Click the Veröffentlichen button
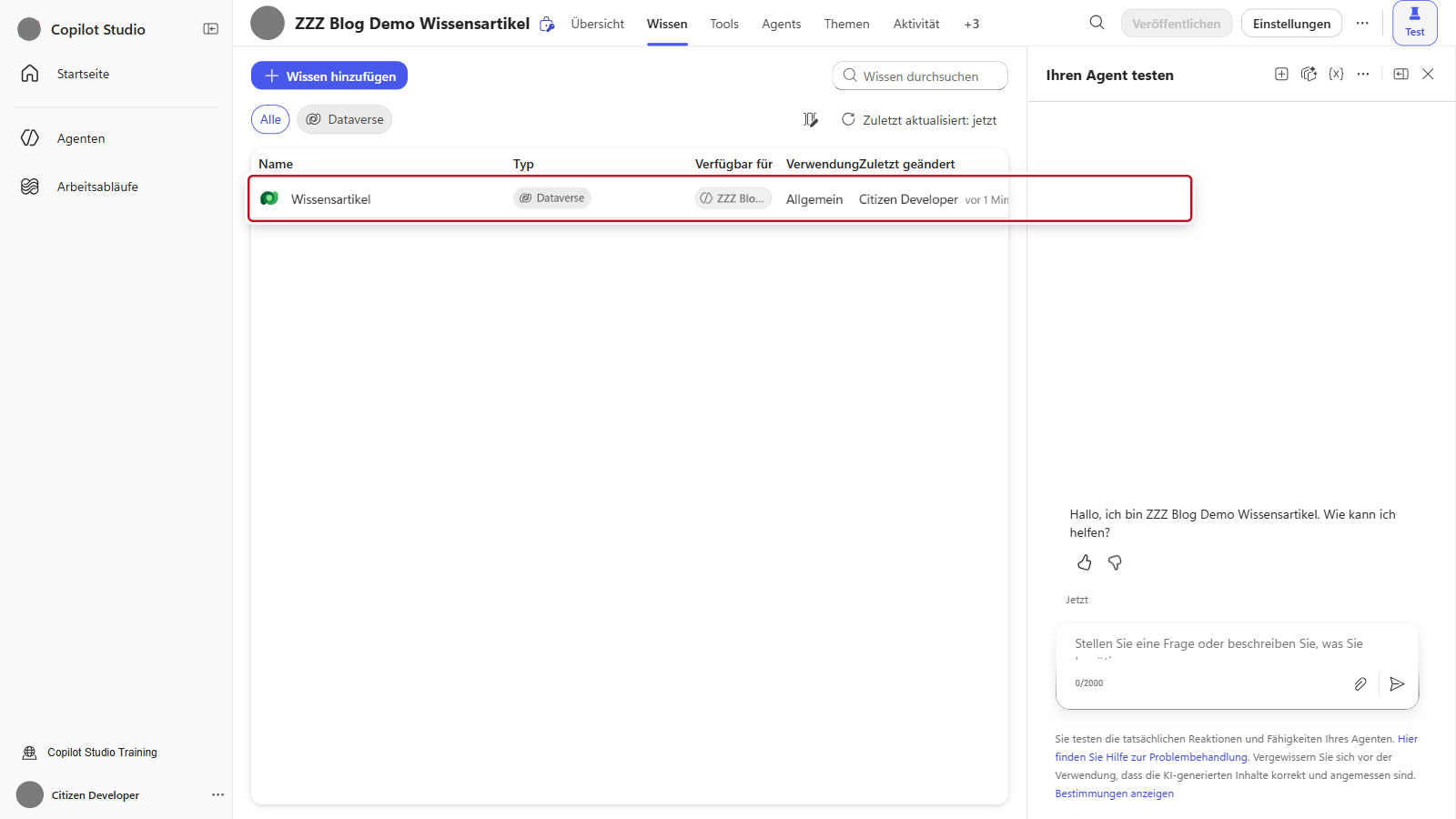The height and width of the screenshot is (819, 1456). coord(1177,24)
